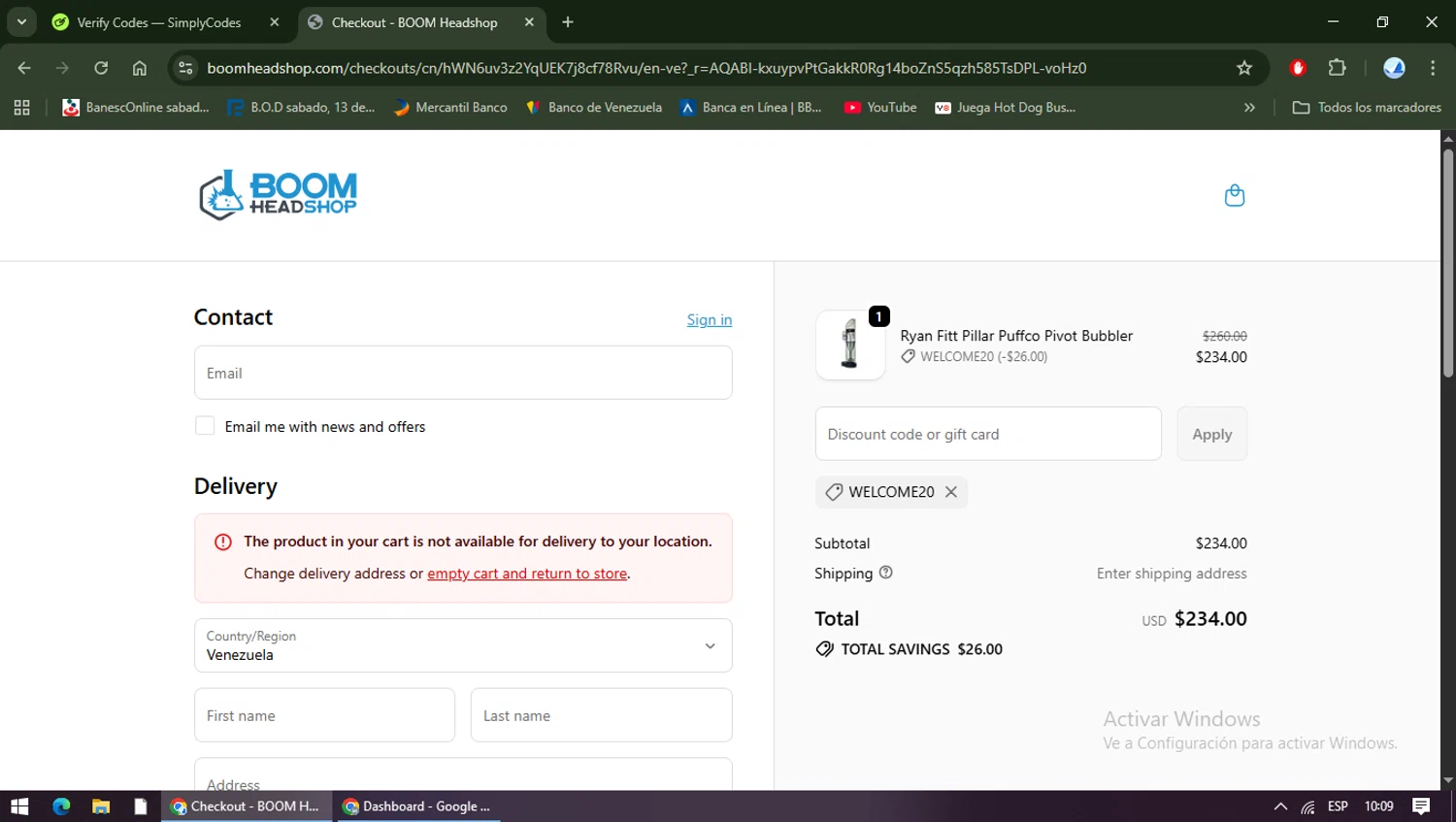1456x822 pixels.
Task: Open the BanescOnline bookmark
Action: 136,108
